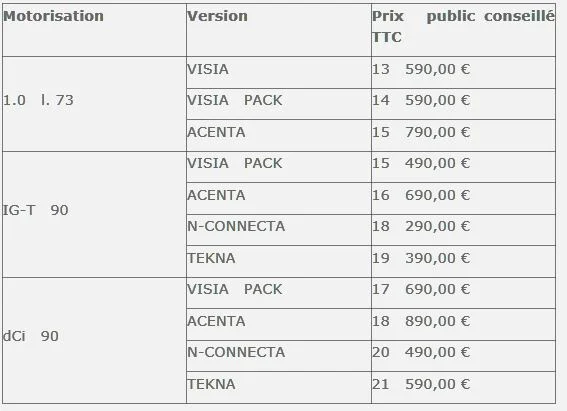Click N-CONNECTA under the IG-T 90 section

point(279,230)
